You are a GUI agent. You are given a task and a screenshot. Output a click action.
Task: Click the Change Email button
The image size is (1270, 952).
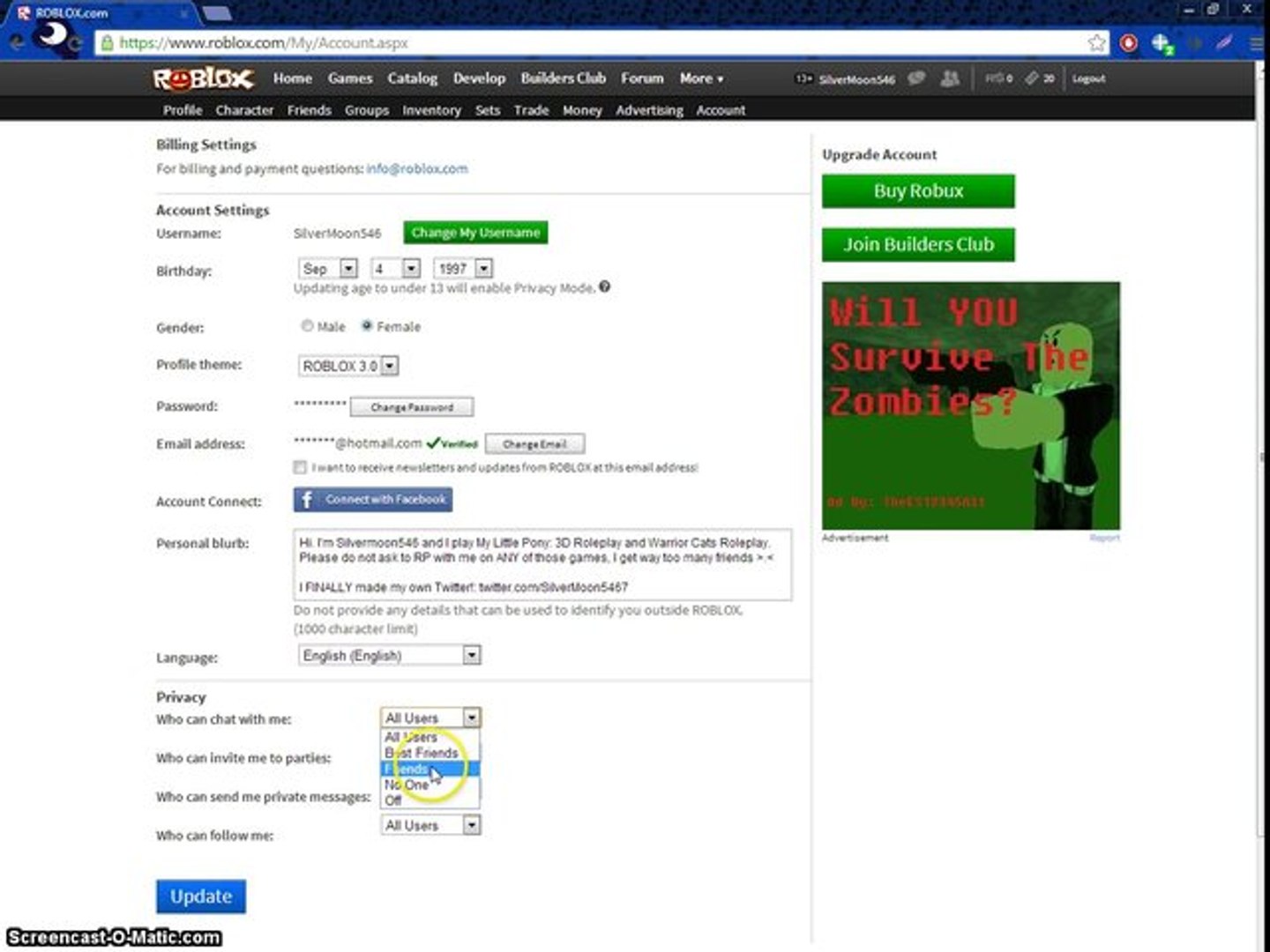[534, 444]
